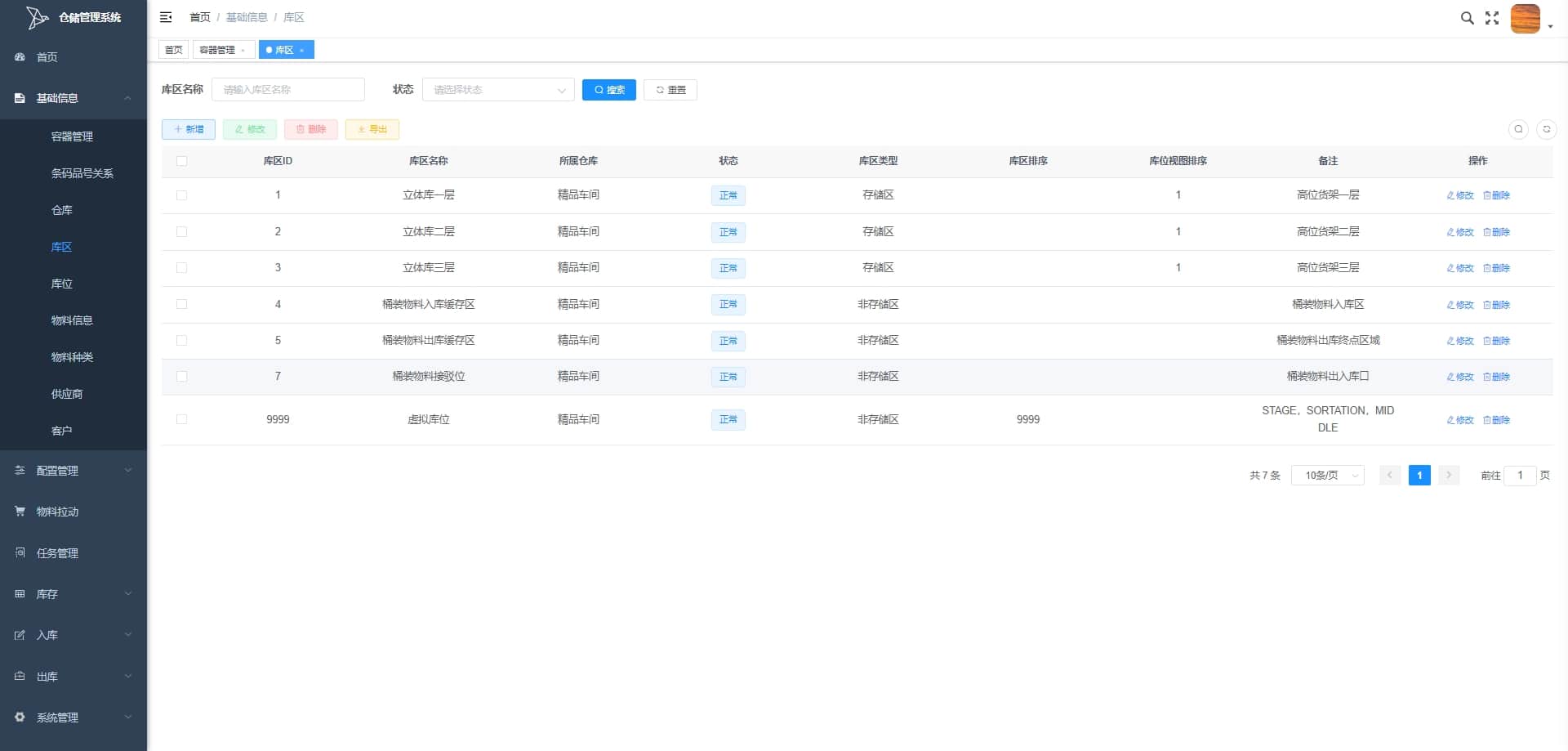Click the 新增 add button

click(x=189, y=129)
